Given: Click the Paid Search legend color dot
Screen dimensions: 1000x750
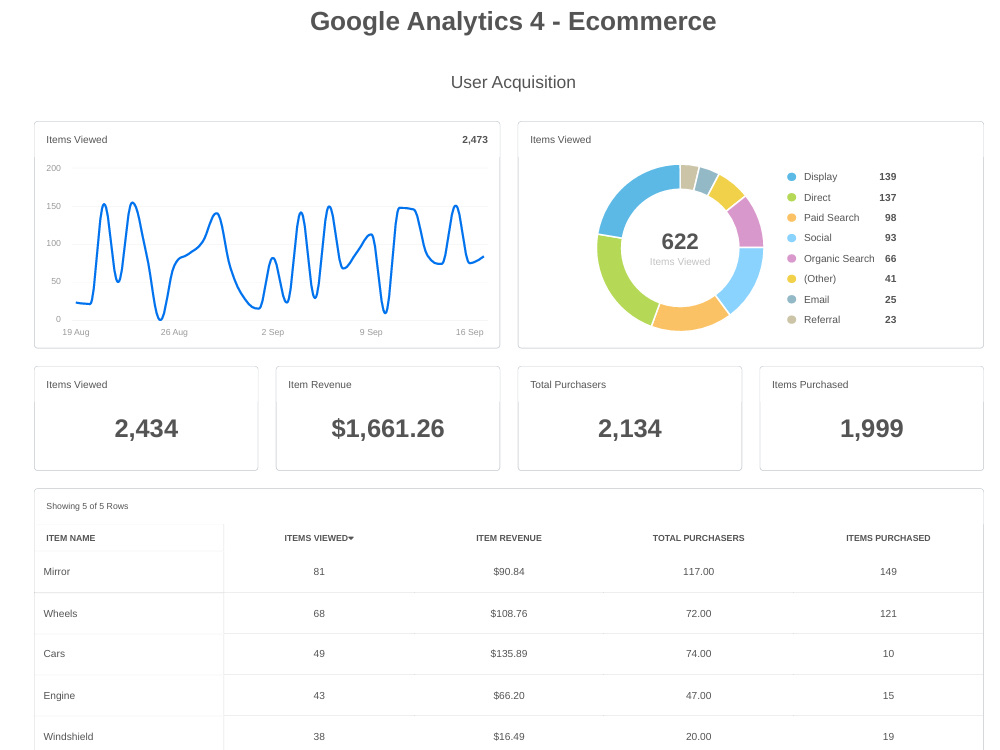Looking at the screenshot, I should point(791,217).
